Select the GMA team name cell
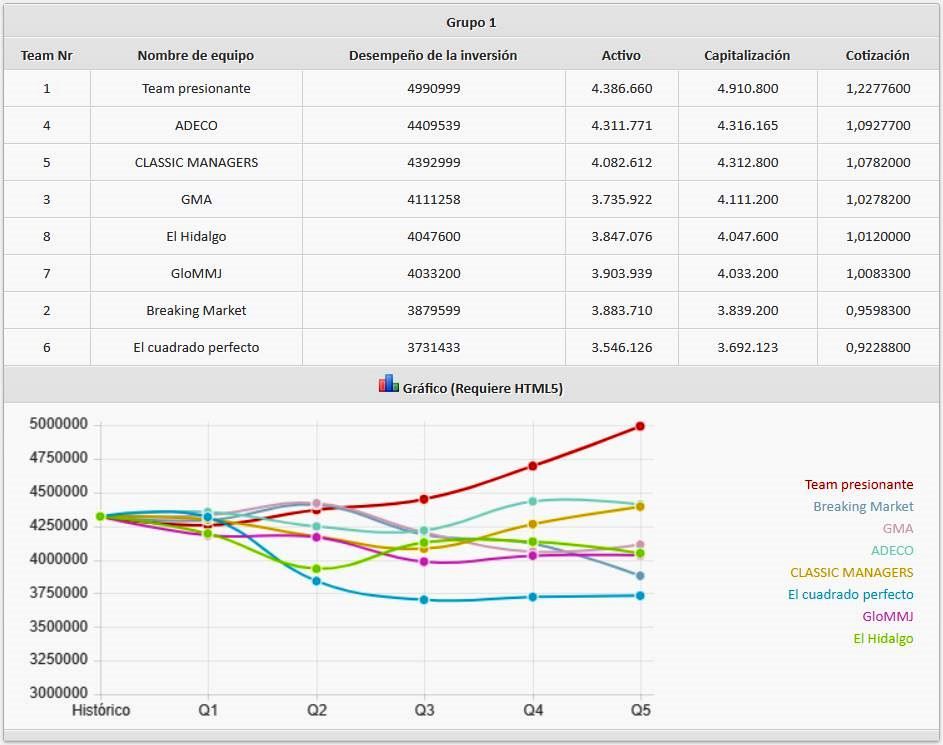 click(x=196, y=200)
